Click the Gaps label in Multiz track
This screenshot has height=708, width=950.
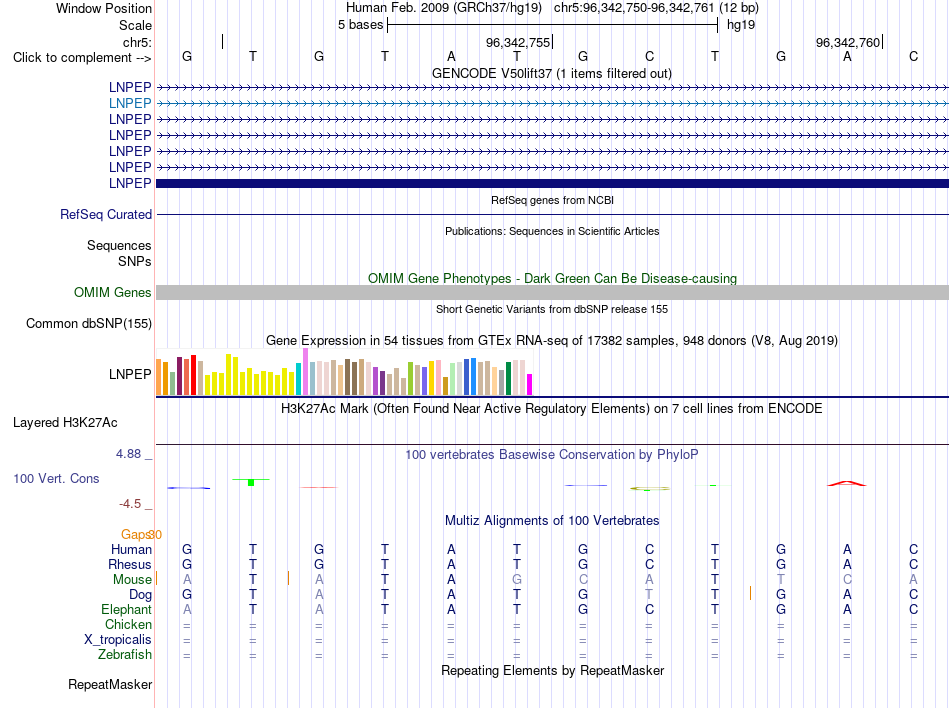(x=135, y=534)
